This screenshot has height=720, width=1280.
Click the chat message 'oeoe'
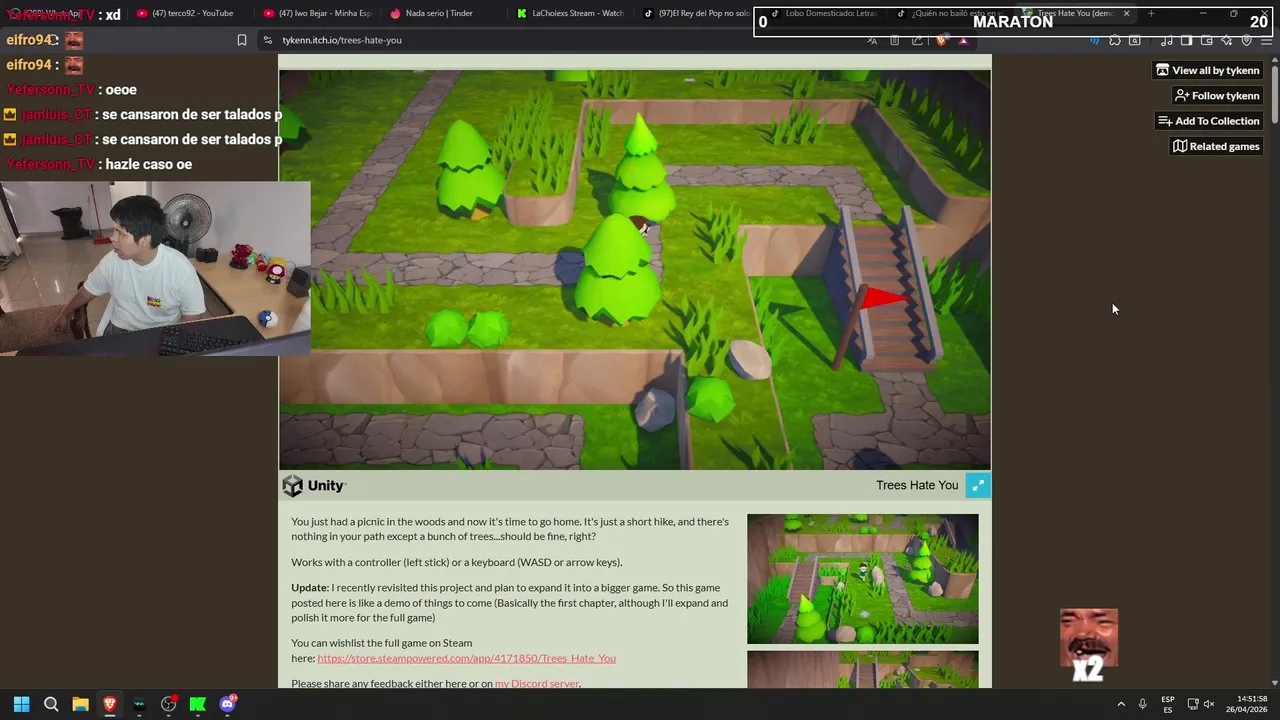click(x=120, y=89)
